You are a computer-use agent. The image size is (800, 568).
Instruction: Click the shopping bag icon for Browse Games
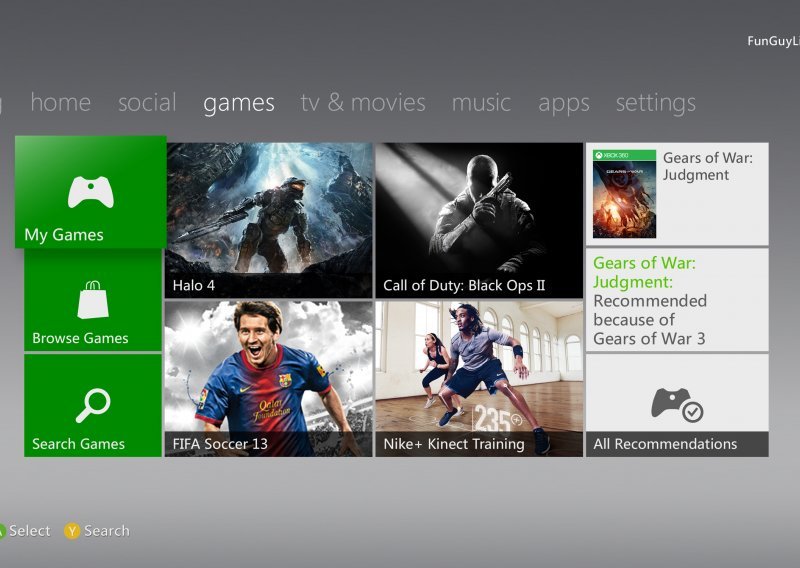coord(93,300)
